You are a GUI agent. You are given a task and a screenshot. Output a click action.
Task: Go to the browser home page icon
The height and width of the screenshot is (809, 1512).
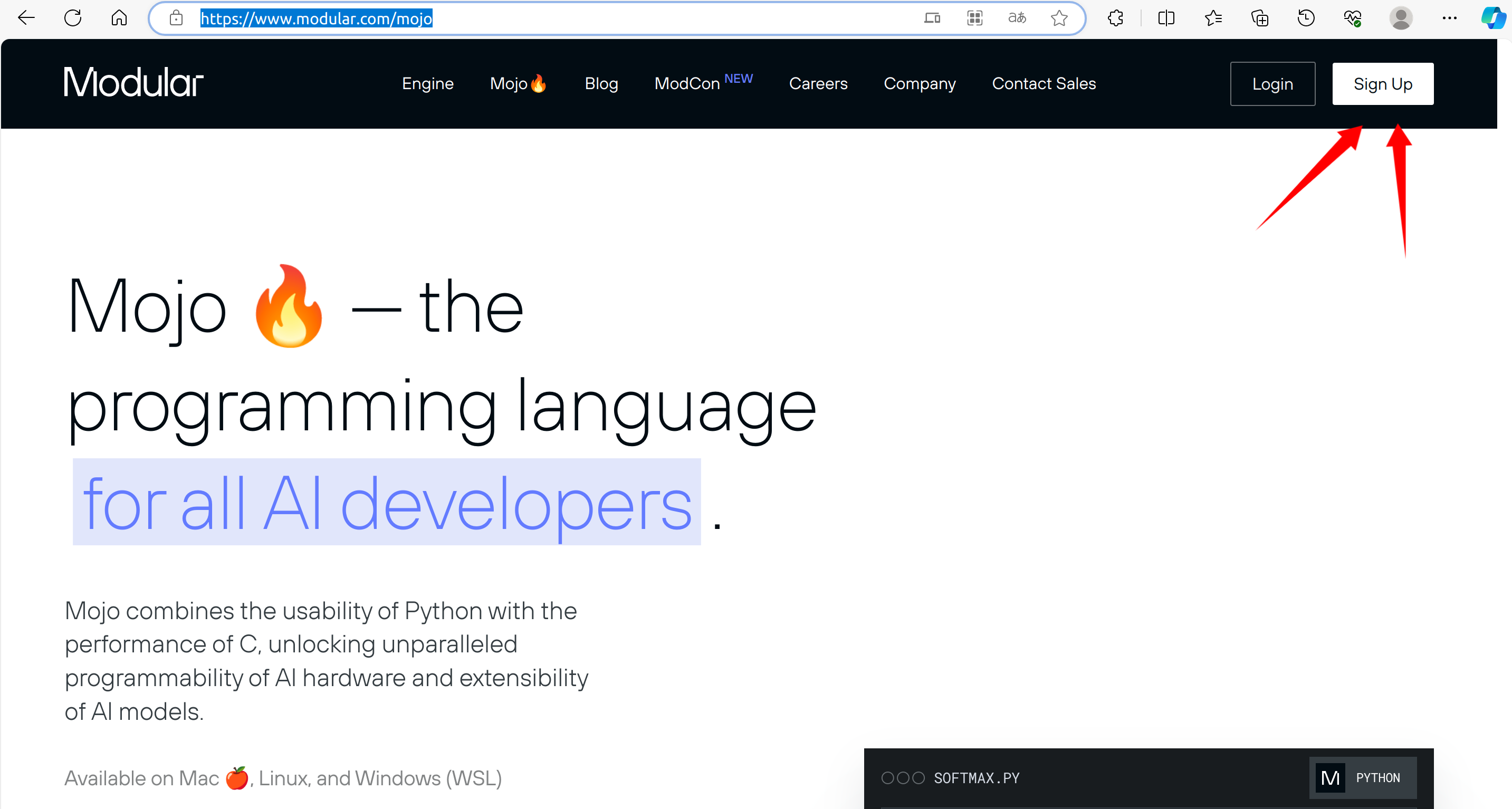click(119, 18)
